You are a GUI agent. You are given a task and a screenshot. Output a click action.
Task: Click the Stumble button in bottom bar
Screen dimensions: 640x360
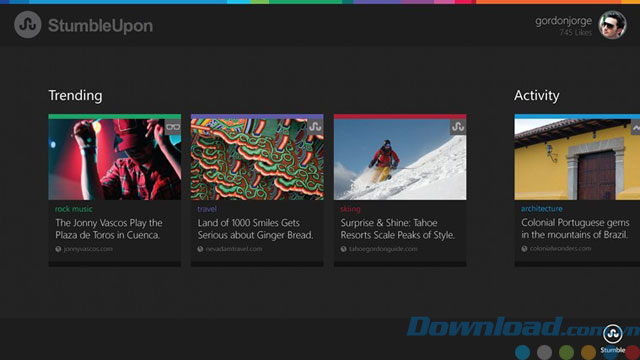pos(613,338)
